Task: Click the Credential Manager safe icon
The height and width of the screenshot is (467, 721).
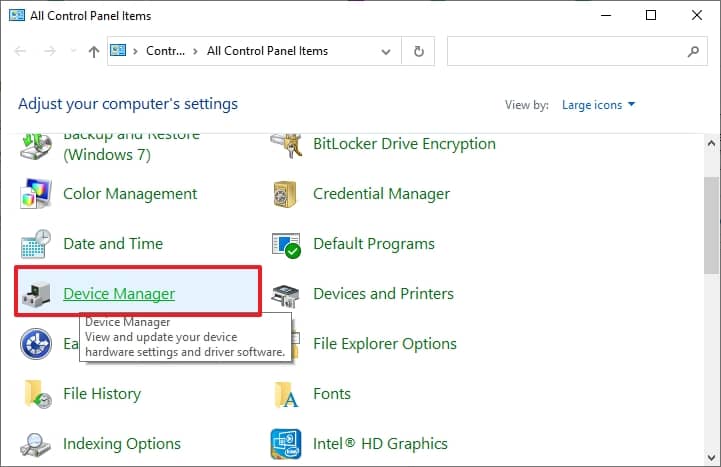Action: [x=287, y=194]
